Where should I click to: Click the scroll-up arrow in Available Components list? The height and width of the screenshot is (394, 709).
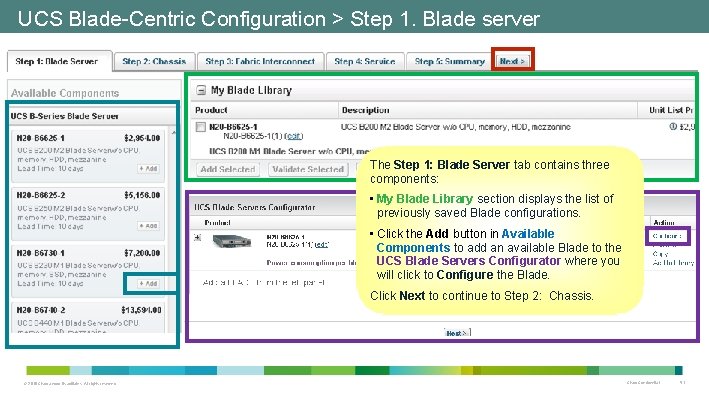(174, 133)
